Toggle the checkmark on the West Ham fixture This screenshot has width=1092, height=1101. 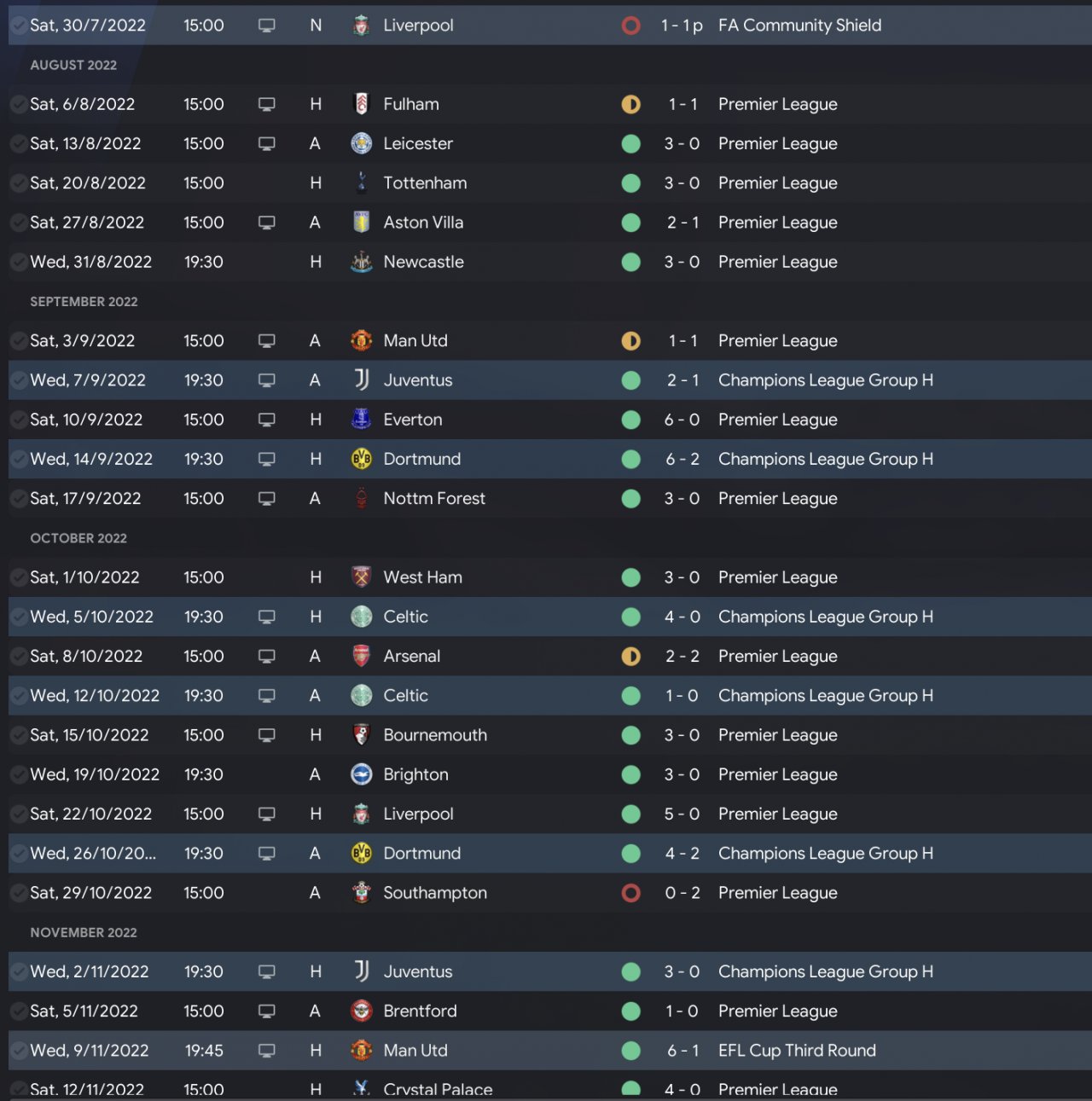coord(18,577)
